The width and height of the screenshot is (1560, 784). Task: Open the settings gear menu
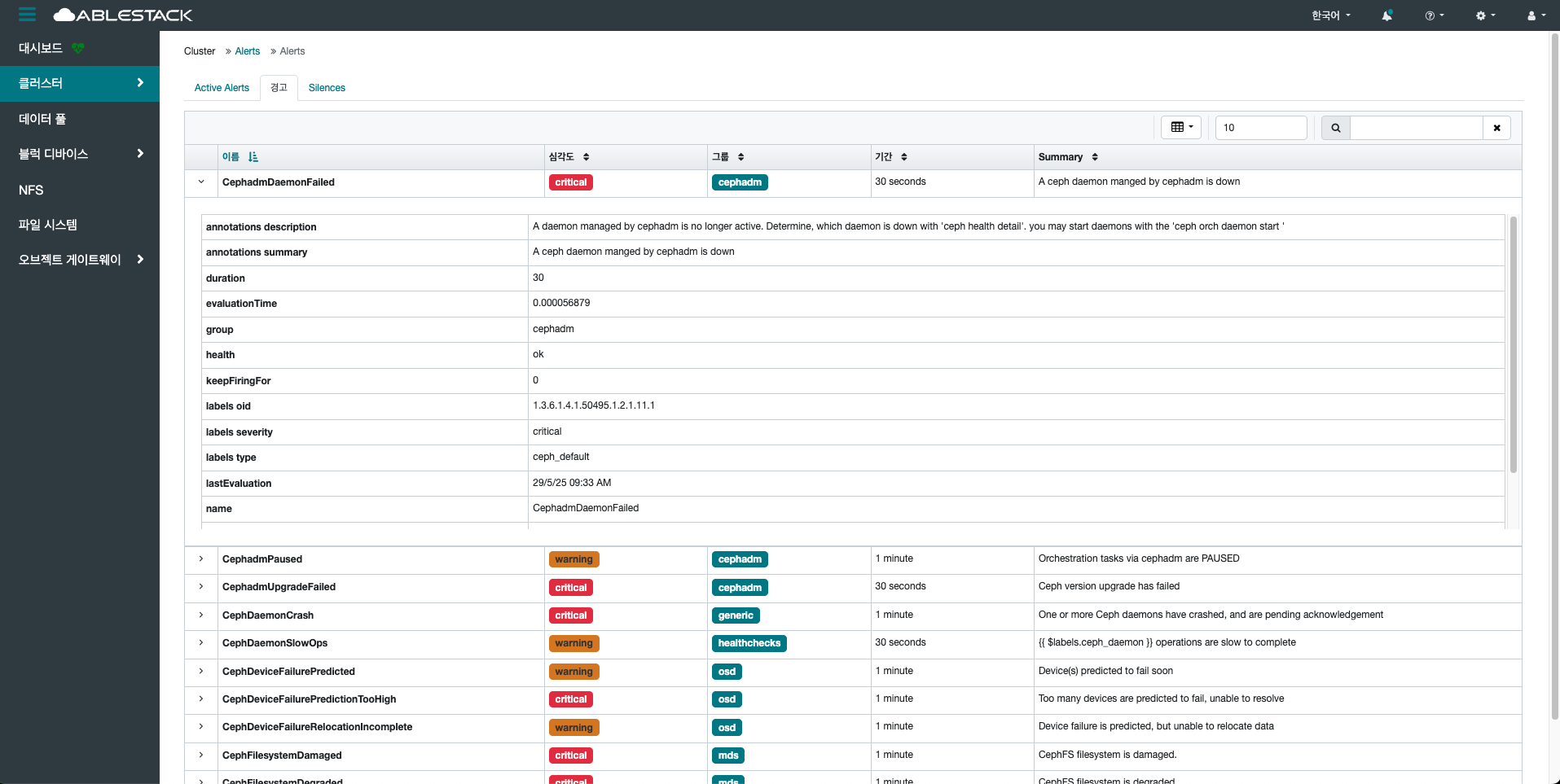(1485, 15)
